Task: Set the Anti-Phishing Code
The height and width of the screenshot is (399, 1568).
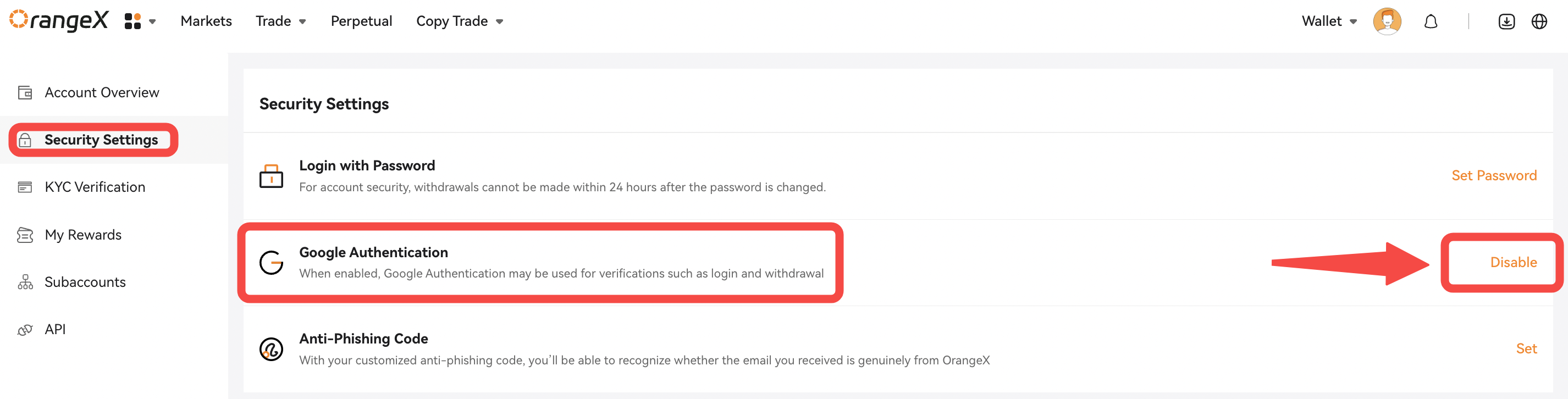Action: pyautogui.click(x=1526, y=348)
